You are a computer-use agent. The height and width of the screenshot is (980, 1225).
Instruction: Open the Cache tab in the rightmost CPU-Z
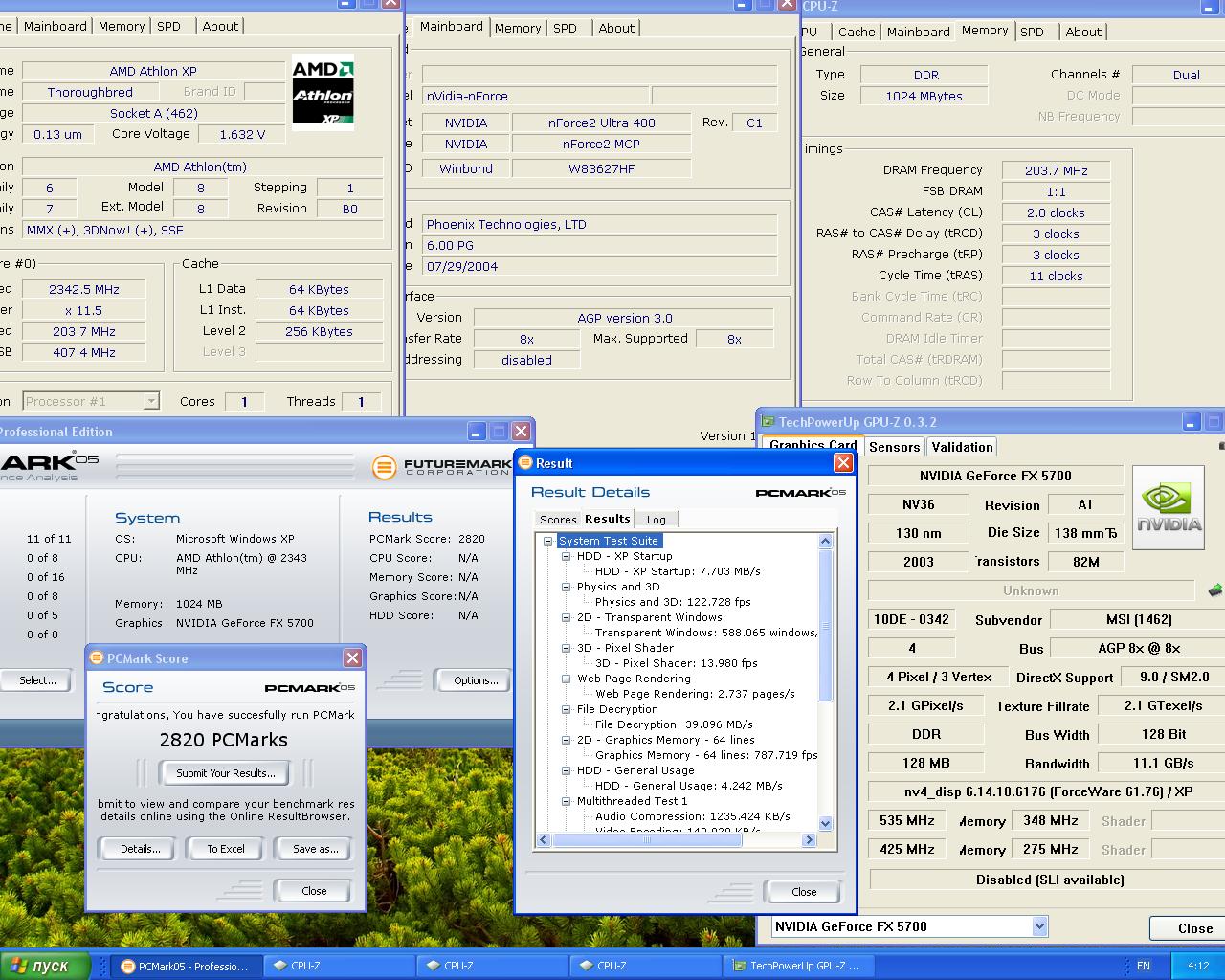point(857,32)
